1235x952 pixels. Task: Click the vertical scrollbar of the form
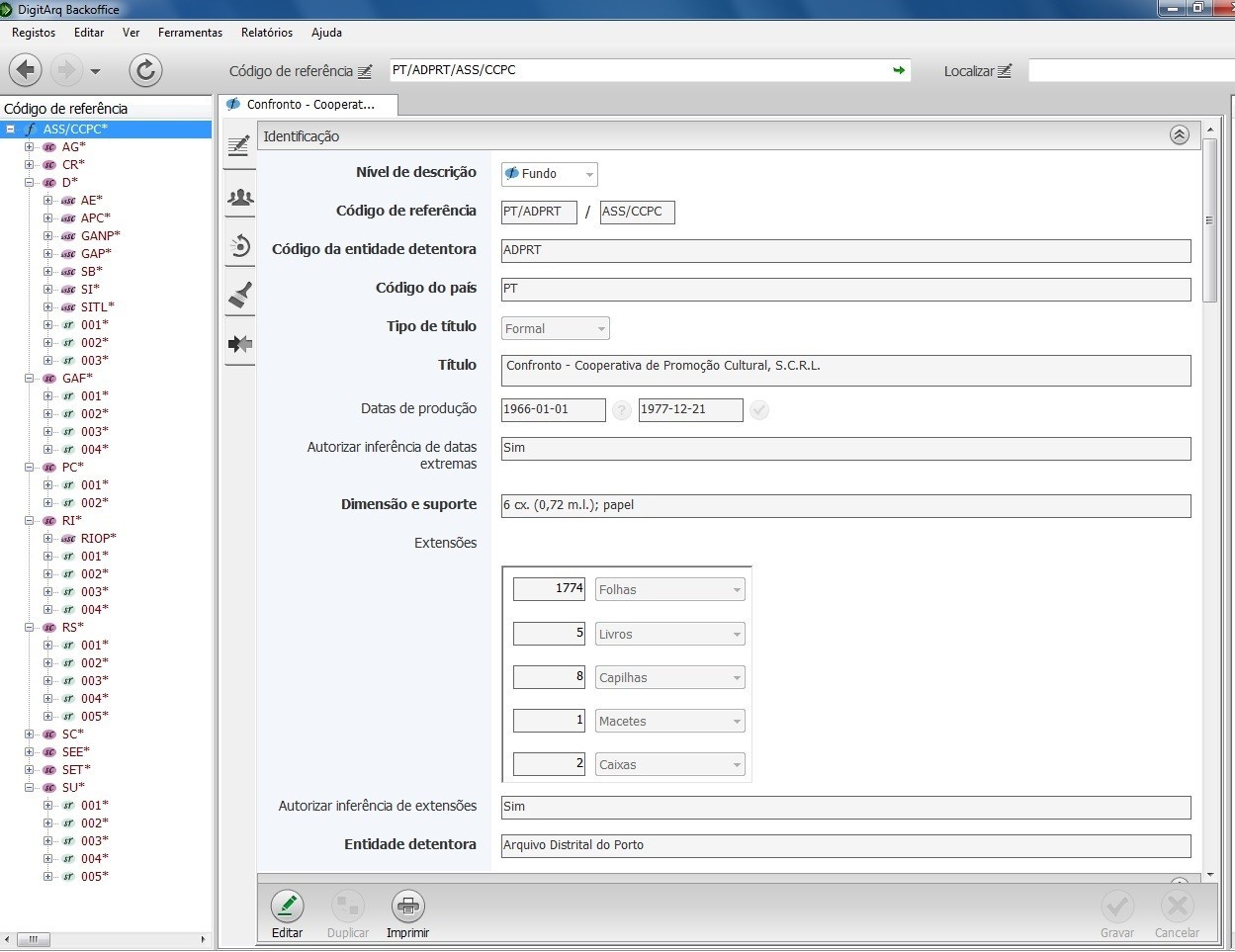(x=1209, y=220)
